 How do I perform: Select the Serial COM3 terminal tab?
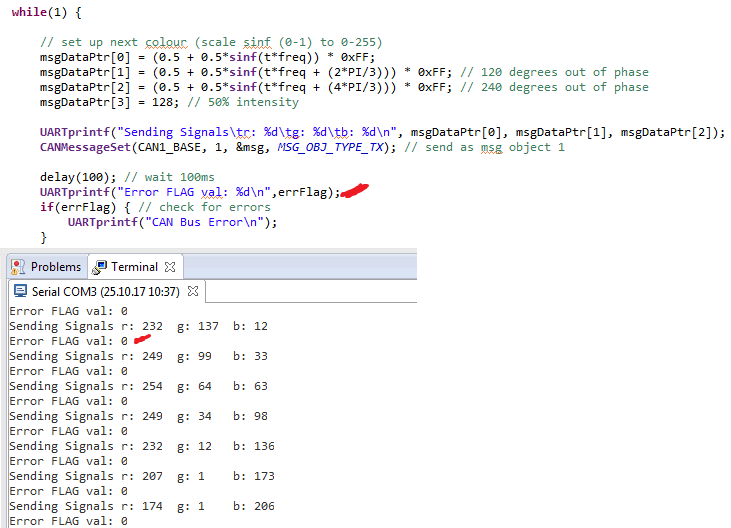106,292
